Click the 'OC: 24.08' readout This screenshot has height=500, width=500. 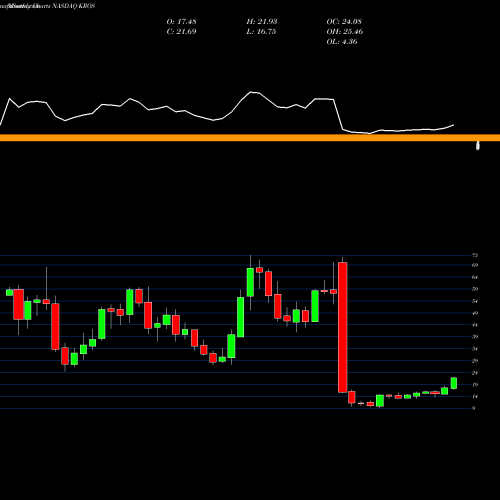coord(344,22)
